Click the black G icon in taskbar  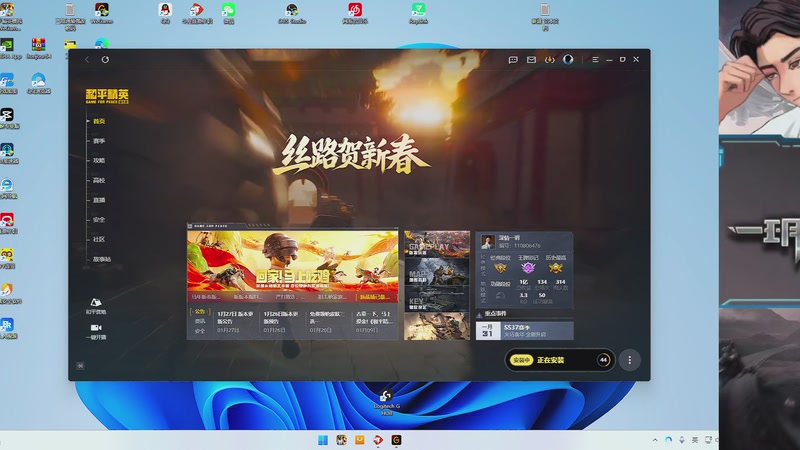(396, 440)
